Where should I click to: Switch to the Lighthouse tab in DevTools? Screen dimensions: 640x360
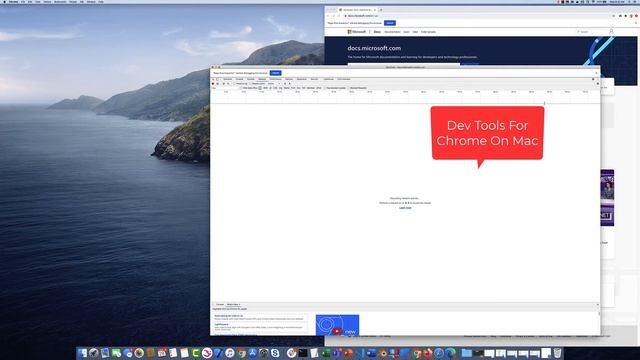pos(329,79)
